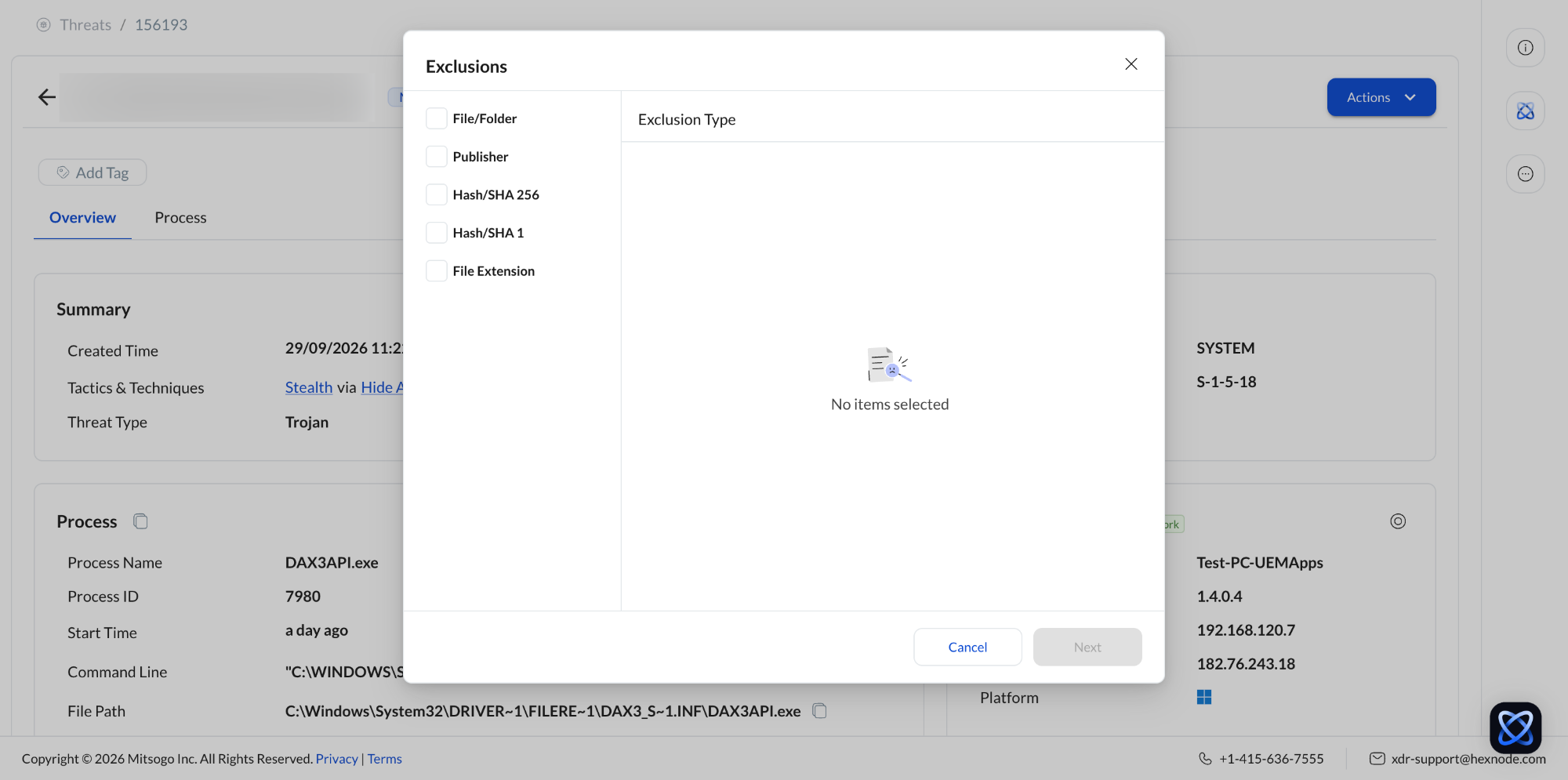Click the Threats breadcrumb icon
The height and width of the screenshot is (780, 1568).
pos(44,24)
